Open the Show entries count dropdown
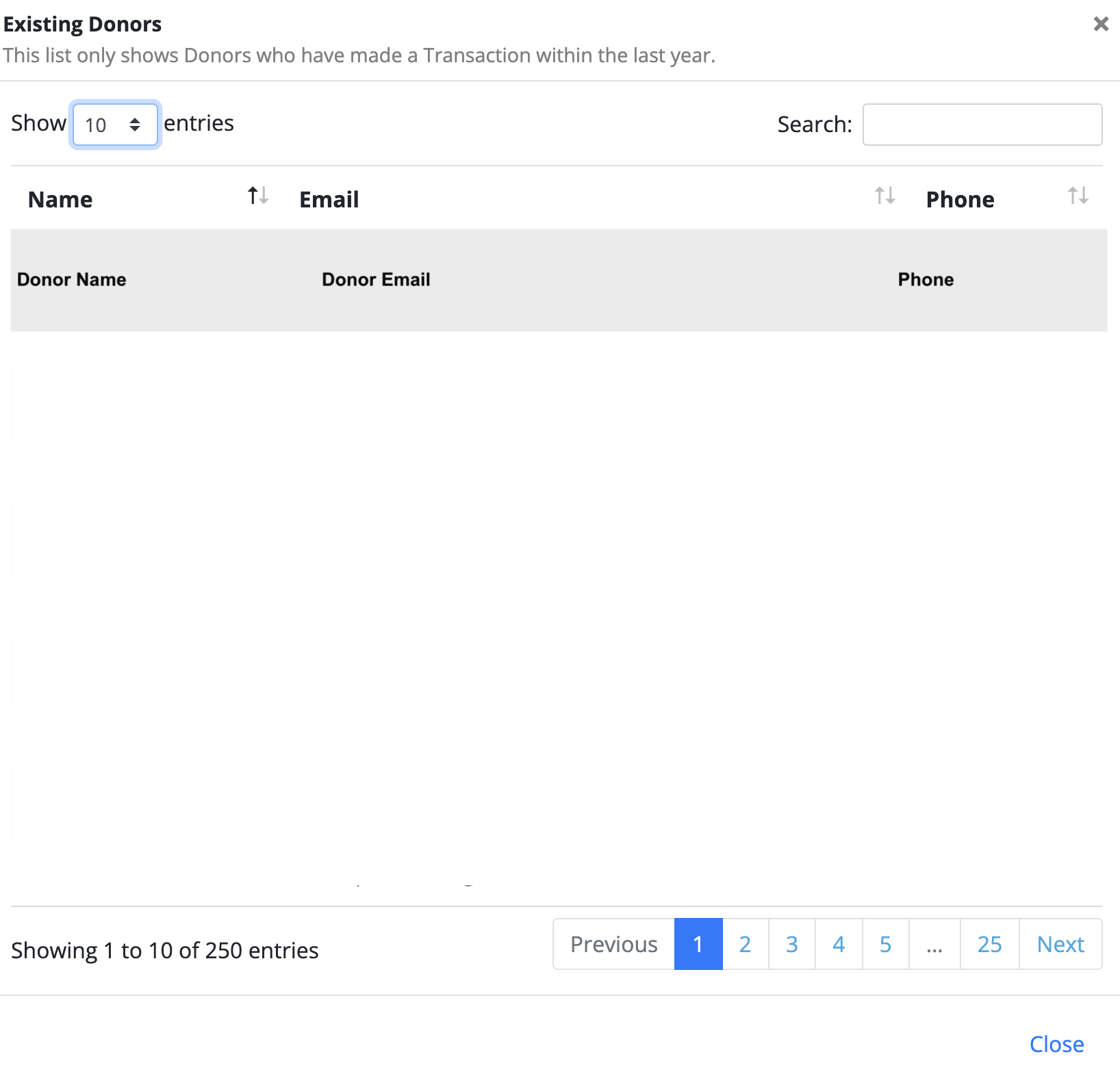 click(115, 125)
